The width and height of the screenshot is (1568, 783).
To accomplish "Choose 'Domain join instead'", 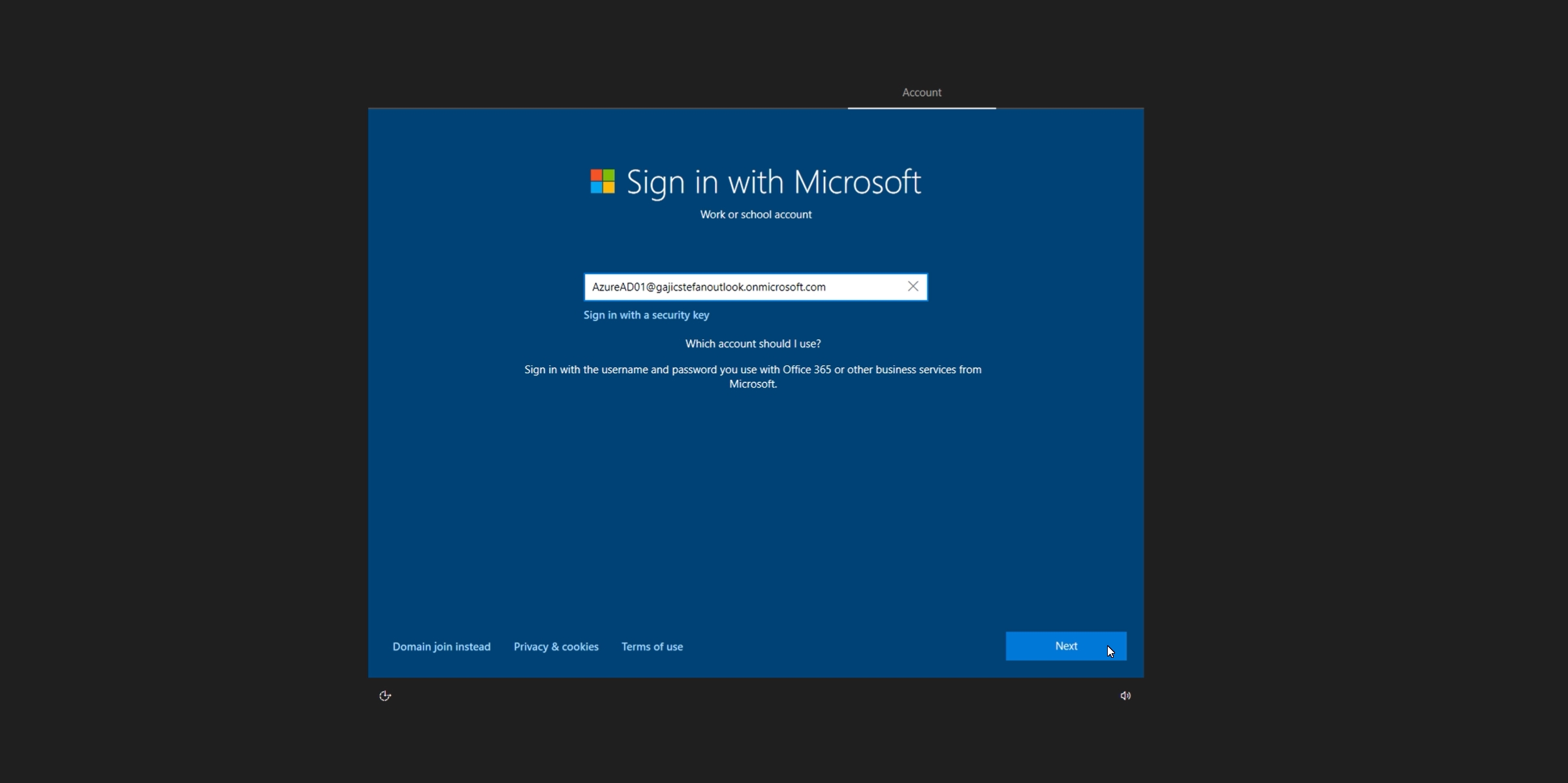I will (x=441, y=646).
